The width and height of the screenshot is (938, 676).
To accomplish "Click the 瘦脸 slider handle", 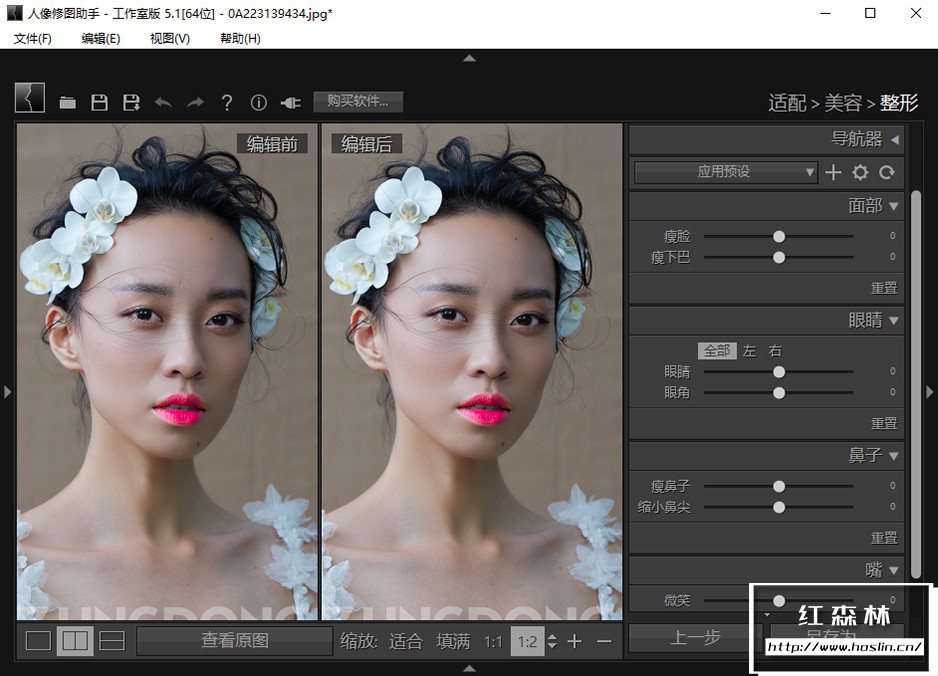I will [x=779, y=237].
